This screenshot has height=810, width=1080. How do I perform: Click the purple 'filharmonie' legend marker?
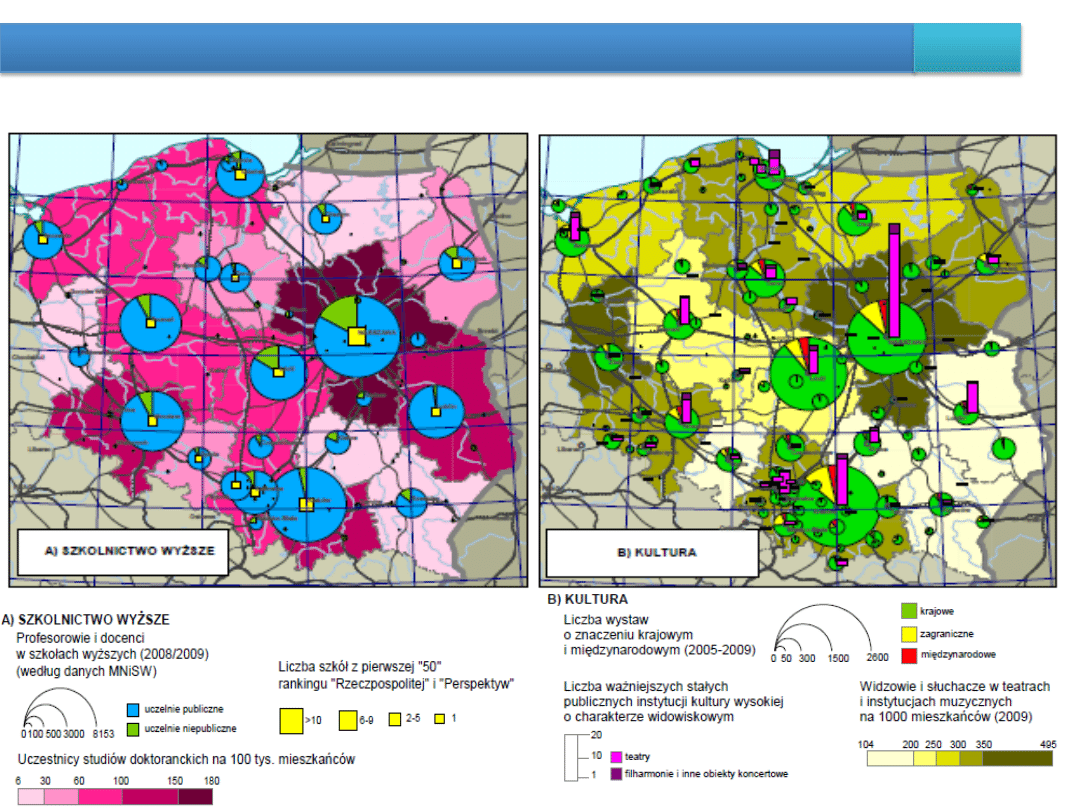[x=615, y=773]
